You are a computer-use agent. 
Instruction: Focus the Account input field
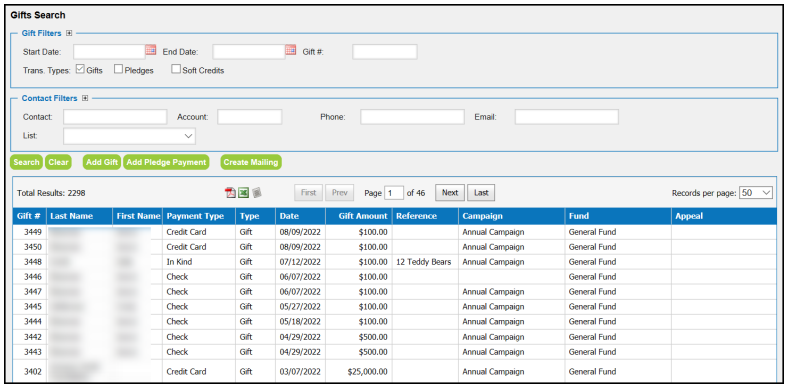click(x=250, y=117)
